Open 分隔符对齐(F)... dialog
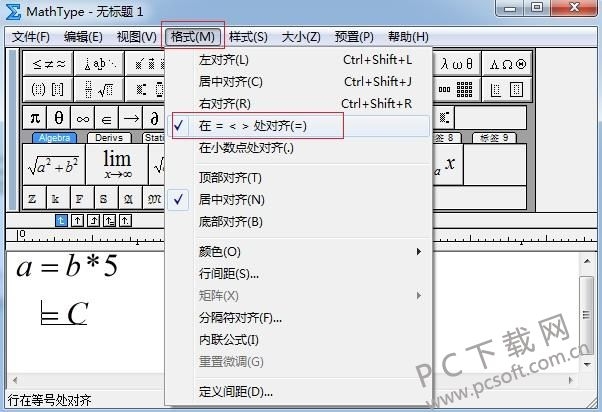The width and height of the screenshot is (602, 412). tap(298, 318)
